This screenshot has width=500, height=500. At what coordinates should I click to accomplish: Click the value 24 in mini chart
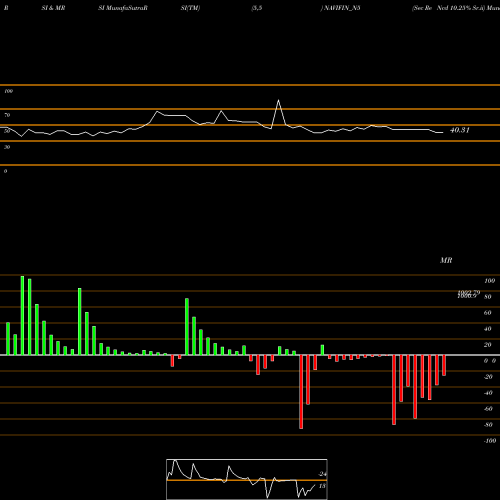tap(322, 474)
